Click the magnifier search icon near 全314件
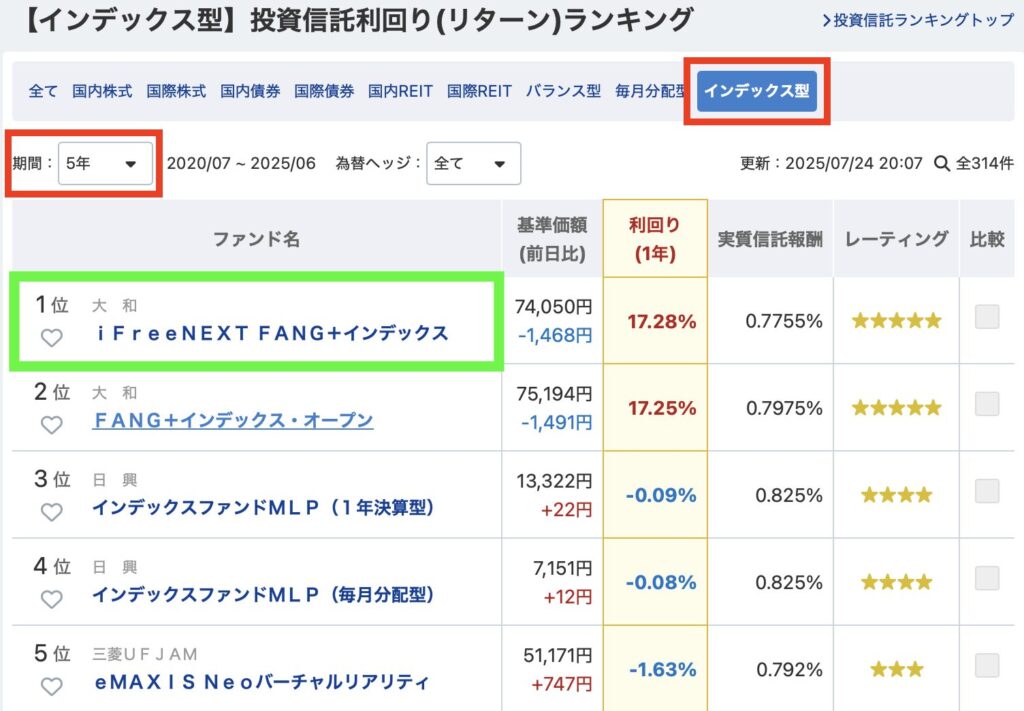 click(941, 163)
